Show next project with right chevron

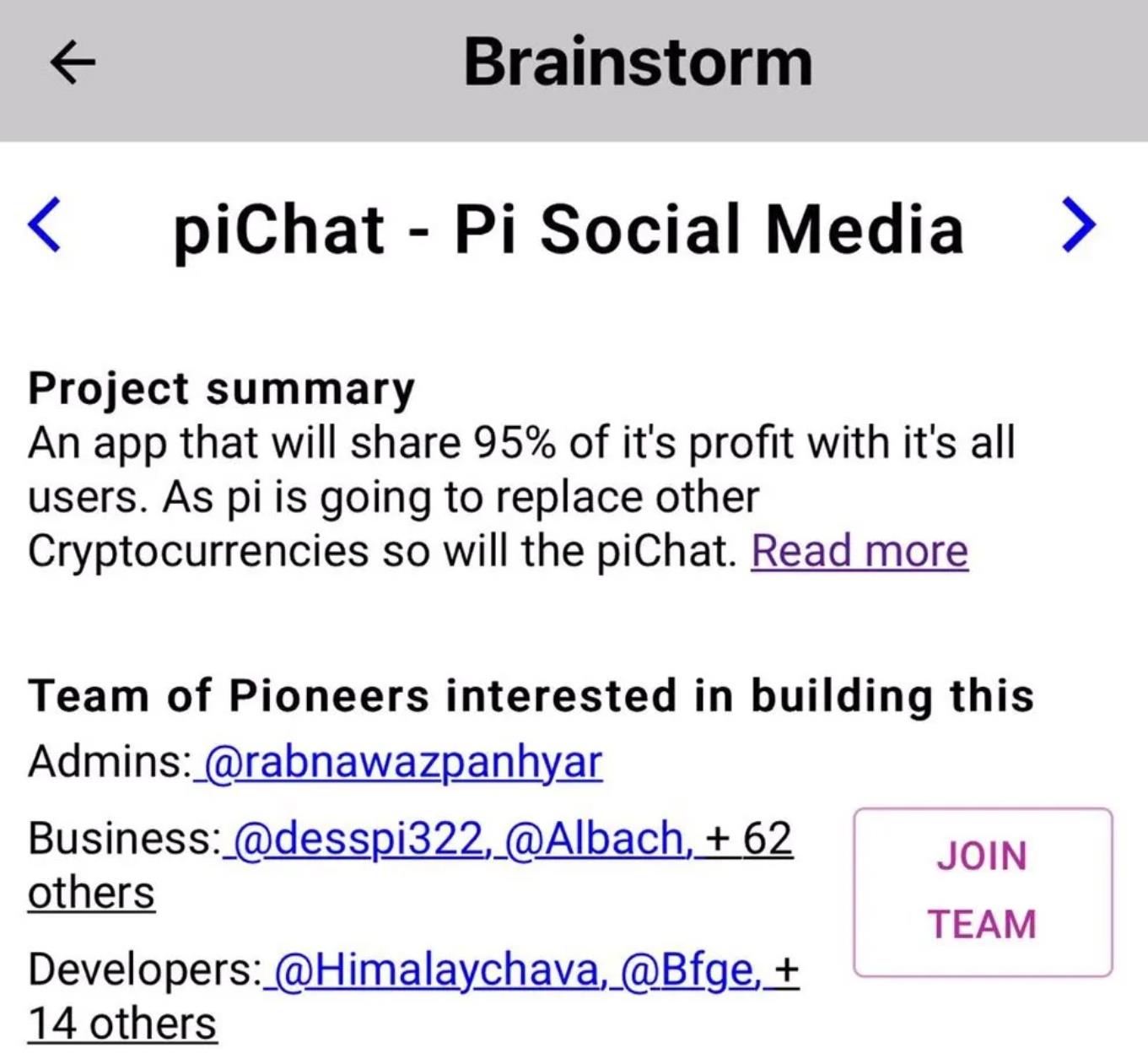coord(1079,225)
